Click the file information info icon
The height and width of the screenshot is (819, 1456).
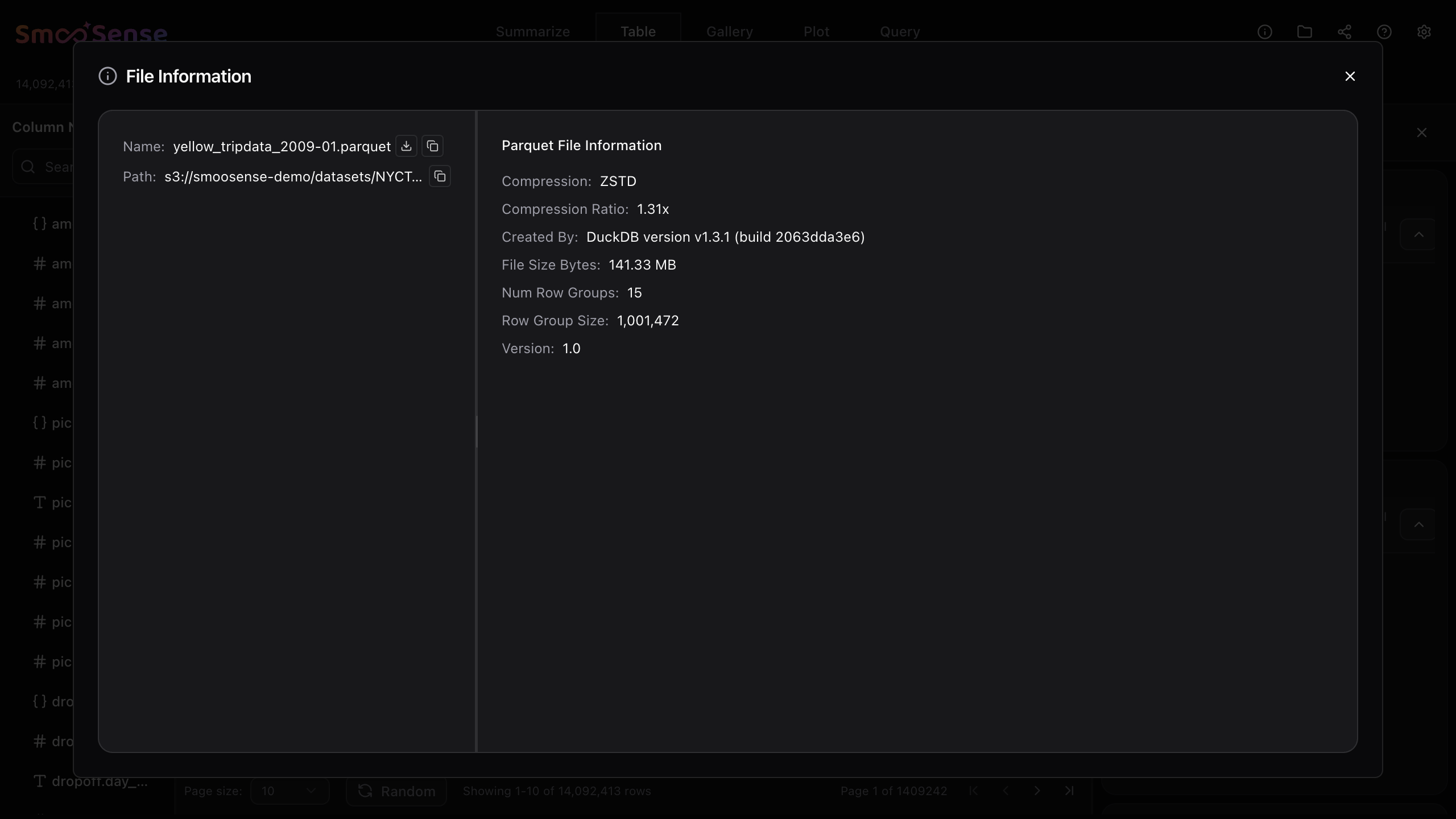[x=1264, y=31]
